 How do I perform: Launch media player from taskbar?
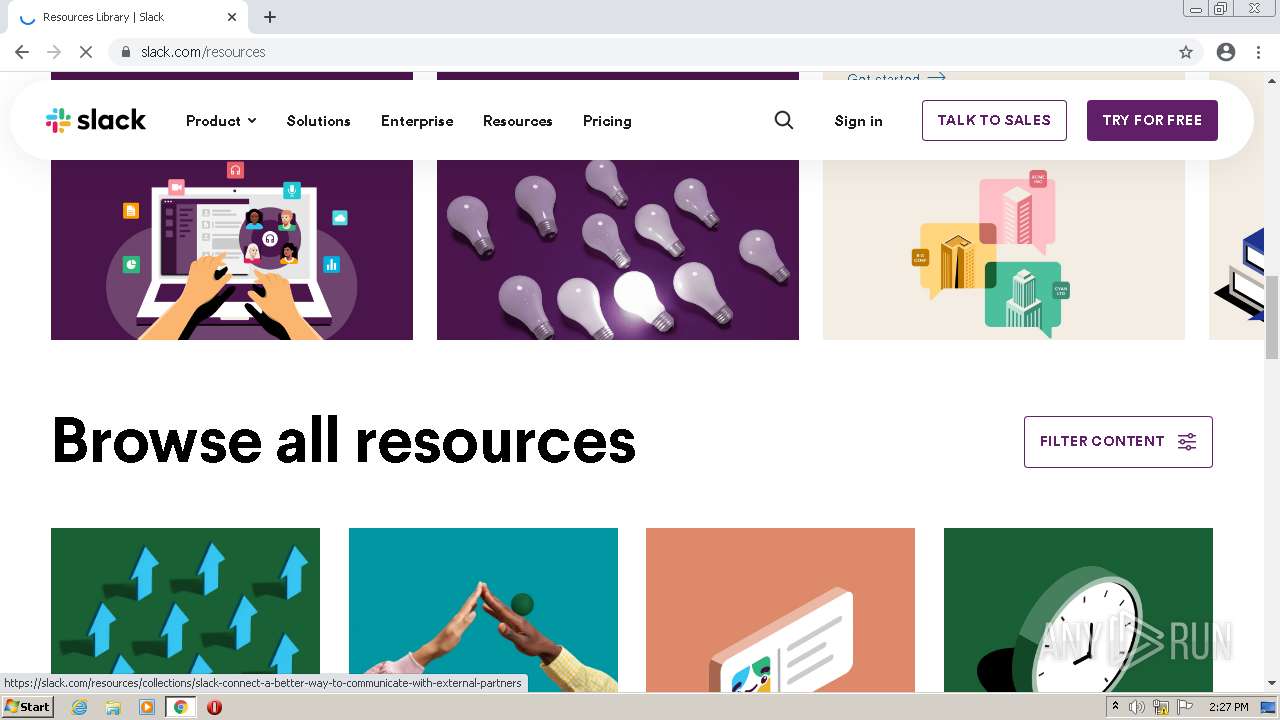(x=147, y=707)
